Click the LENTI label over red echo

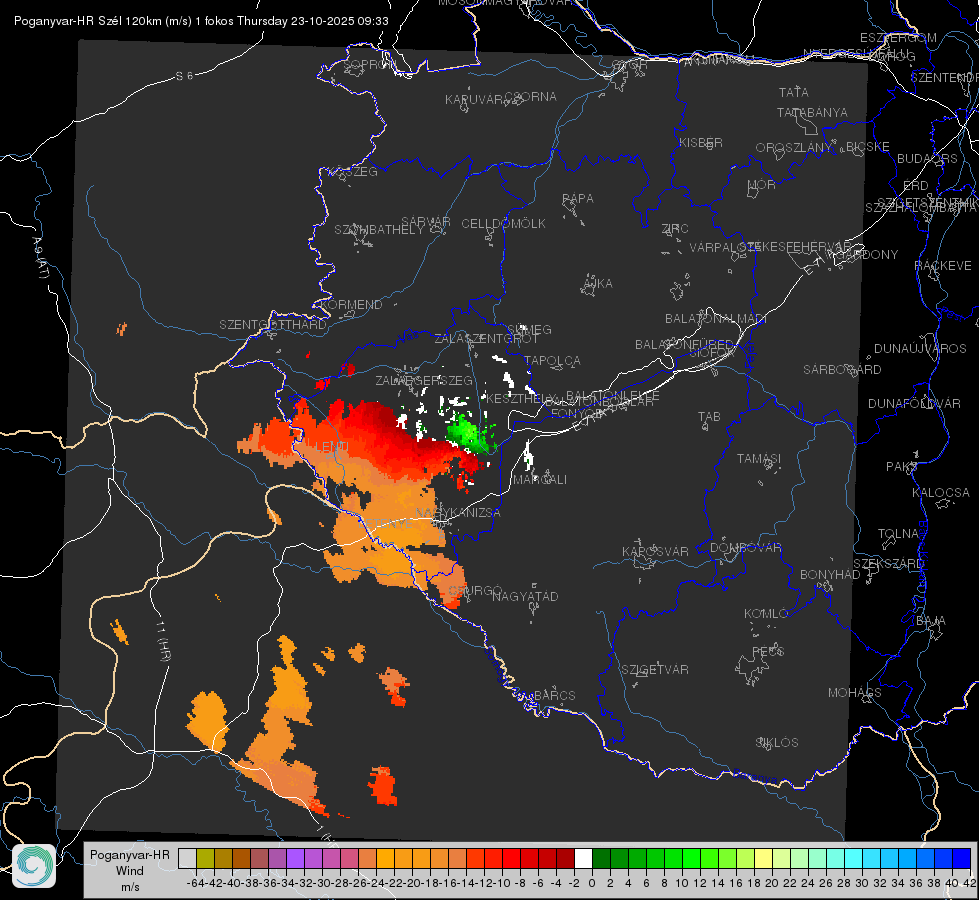coord(332,447)
